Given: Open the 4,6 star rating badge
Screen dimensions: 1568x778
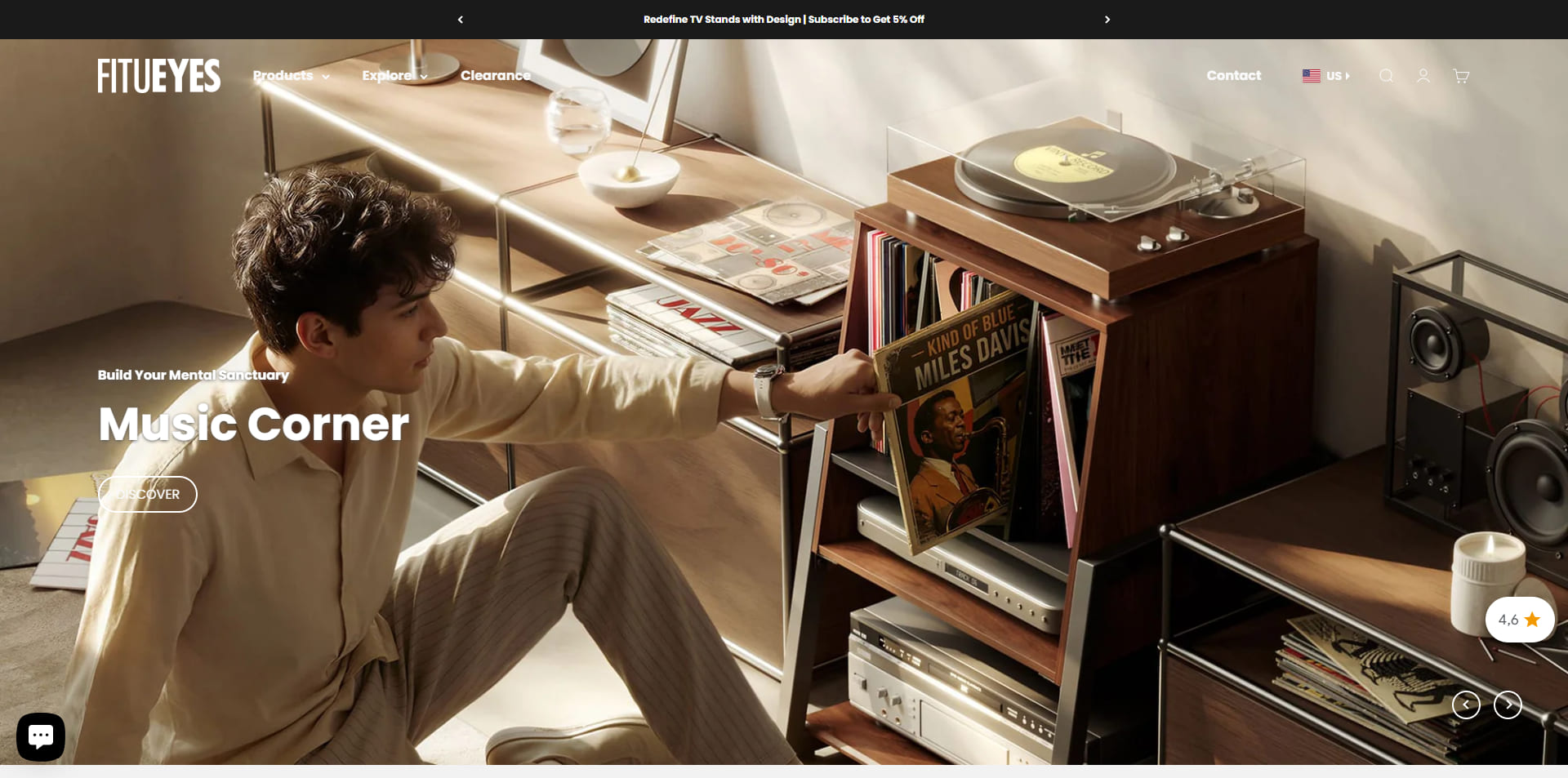Looking at the screenshot, I should (x=1520, y=620).
